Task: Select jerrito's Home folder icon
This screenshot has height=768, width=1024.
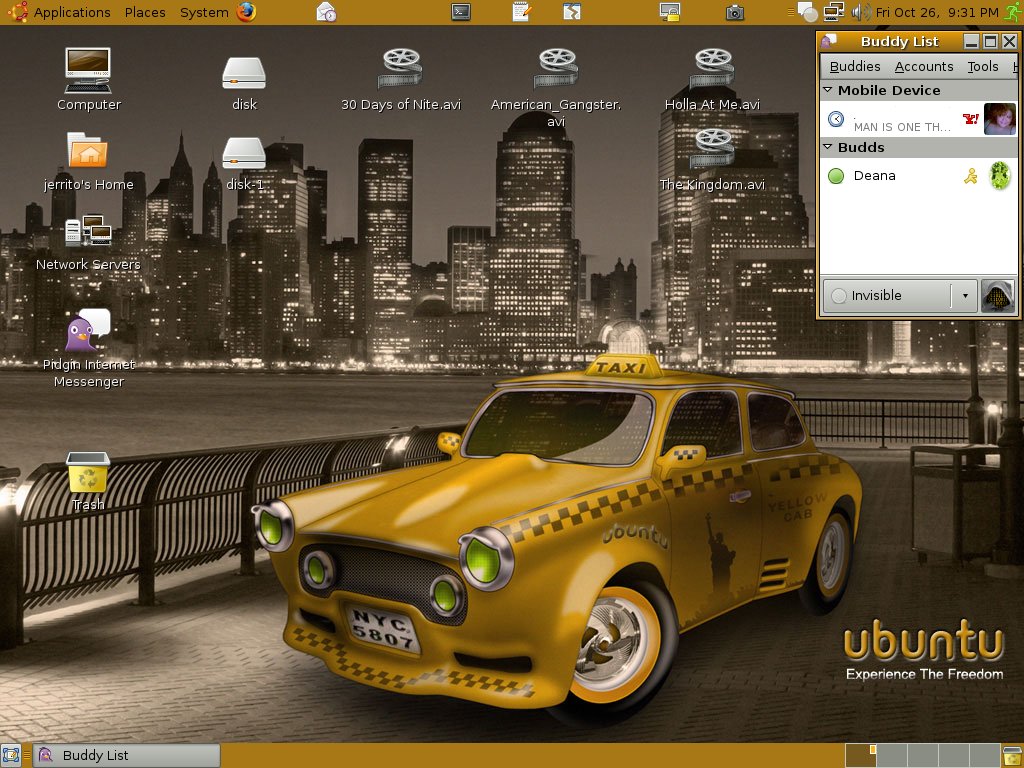Action: tap(88, 161)
